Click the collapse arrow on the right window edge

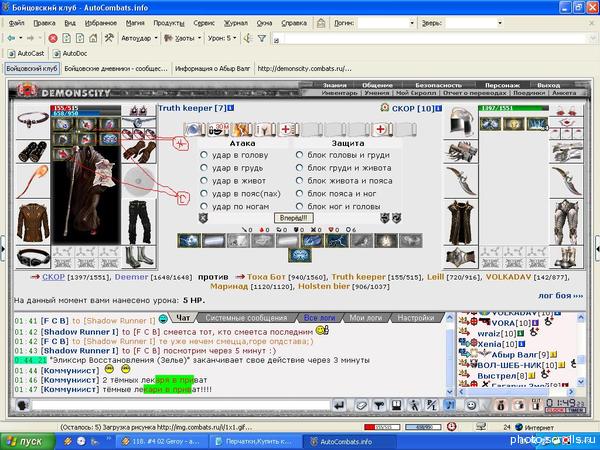597,249
